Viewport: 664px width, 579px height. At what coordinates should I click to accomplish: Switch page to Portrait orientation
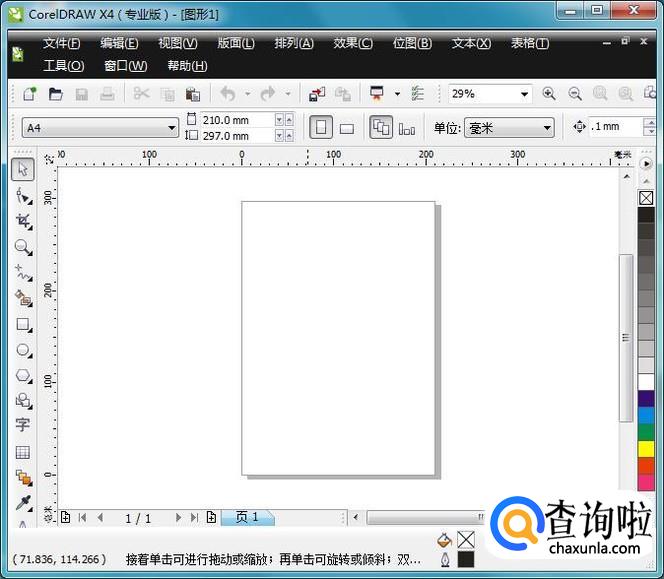[x=321, y=128]
